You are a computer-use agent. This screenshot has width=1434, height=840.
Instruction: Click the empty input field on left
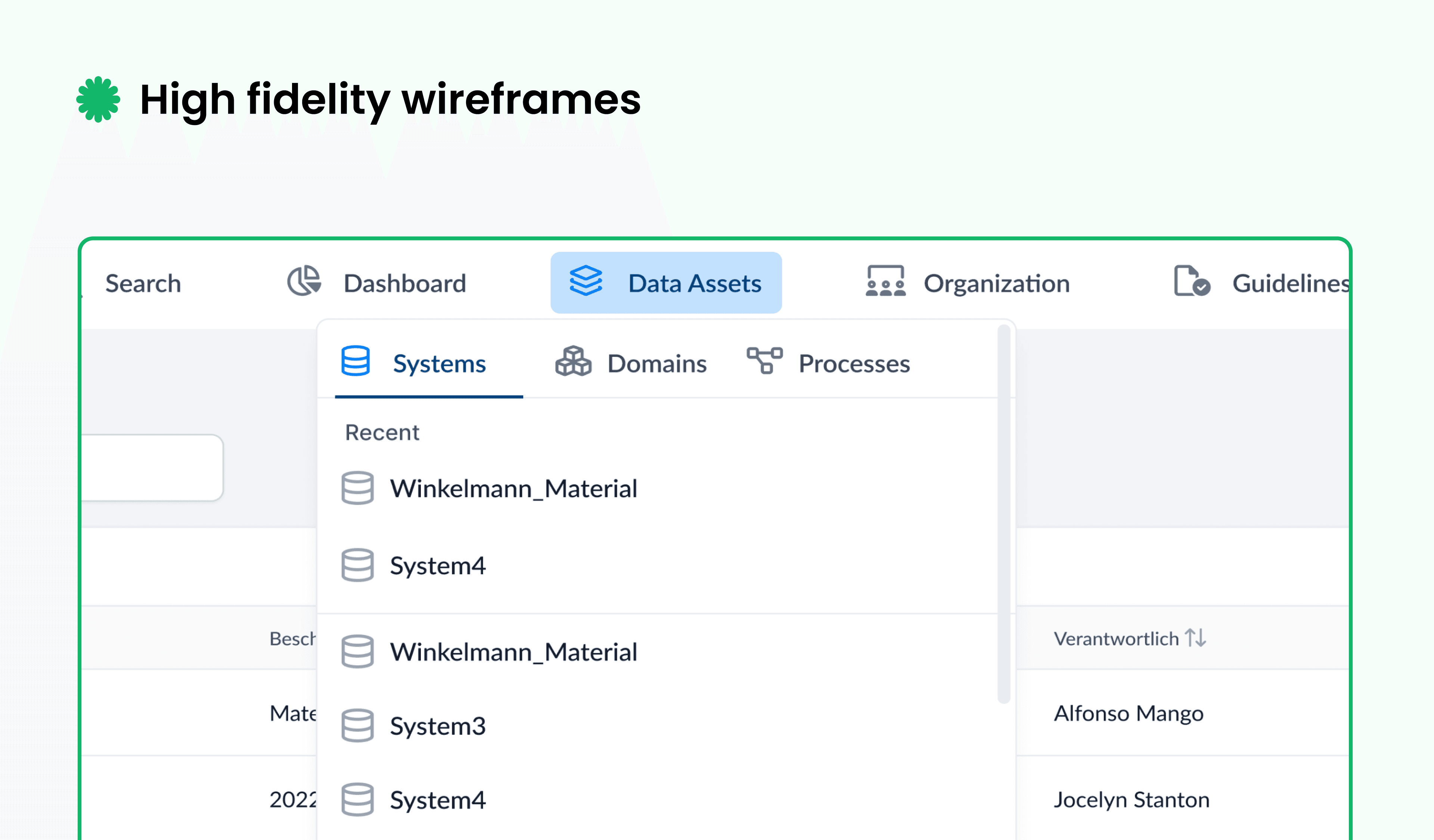click(x=151, y=467)
